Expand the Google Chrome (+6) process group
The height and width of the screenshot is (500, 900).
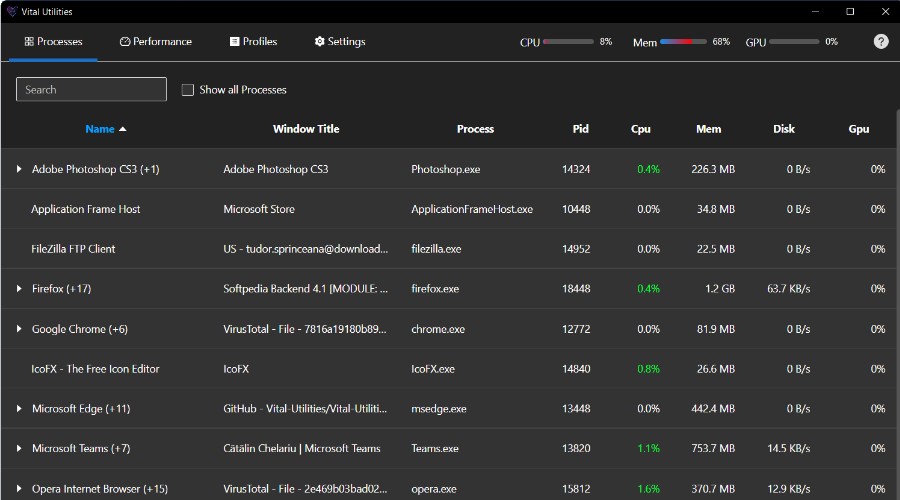click(x=19, y=328)
